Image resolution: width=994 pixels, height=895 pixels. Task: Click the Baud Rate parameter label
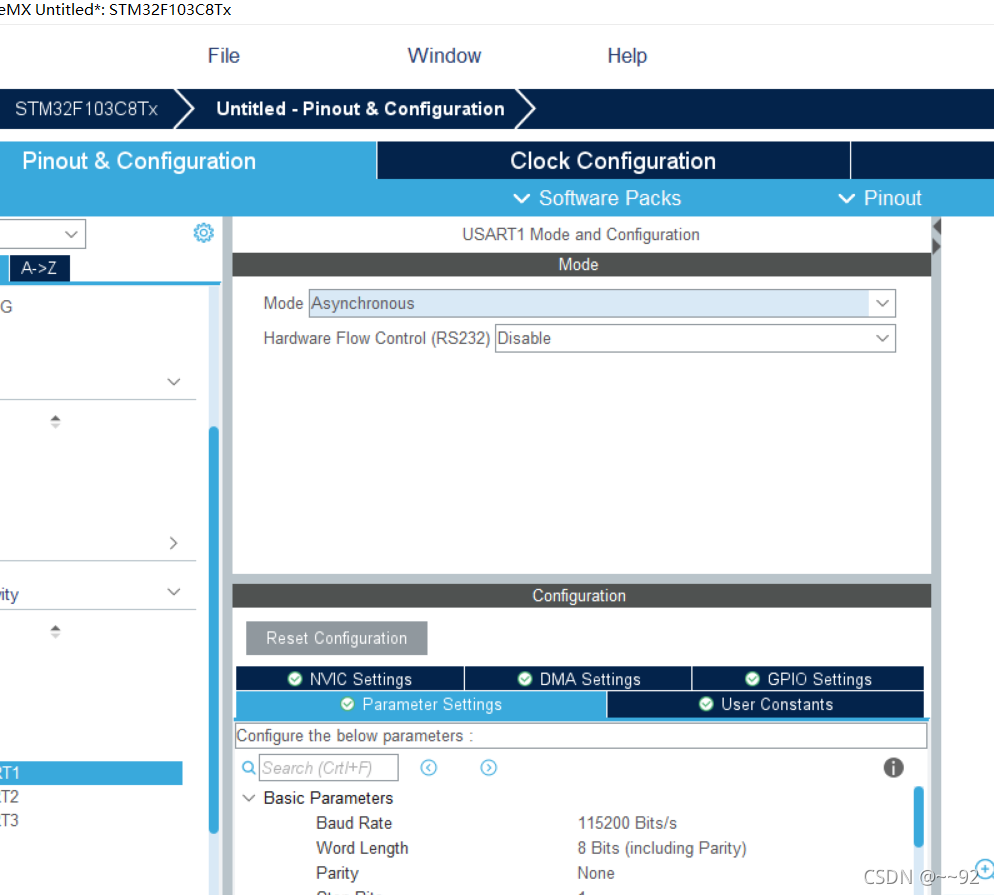354,823
